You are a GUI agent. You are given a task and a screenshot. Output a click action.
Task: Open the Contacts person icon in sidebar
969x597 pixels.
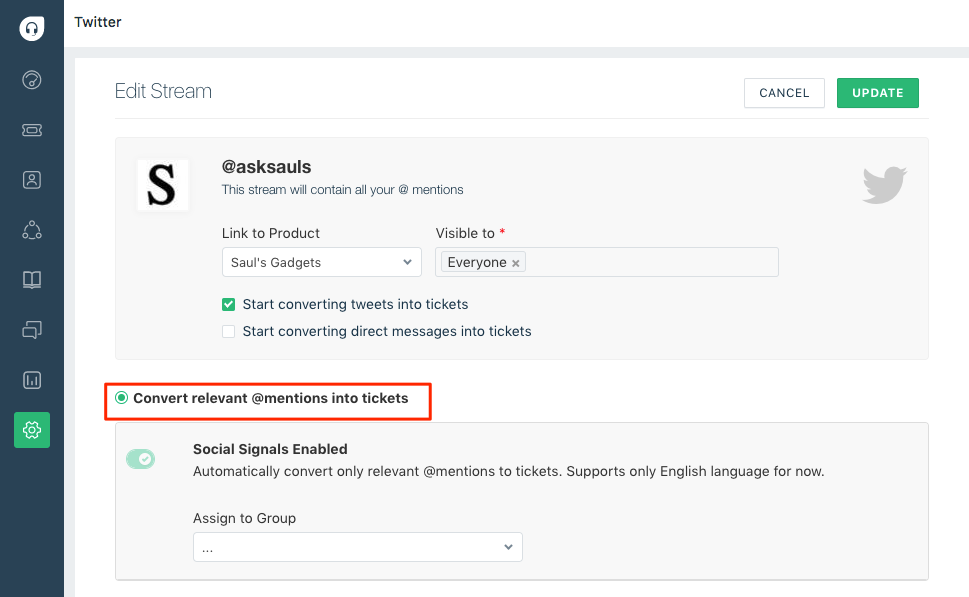pos(32,180)
